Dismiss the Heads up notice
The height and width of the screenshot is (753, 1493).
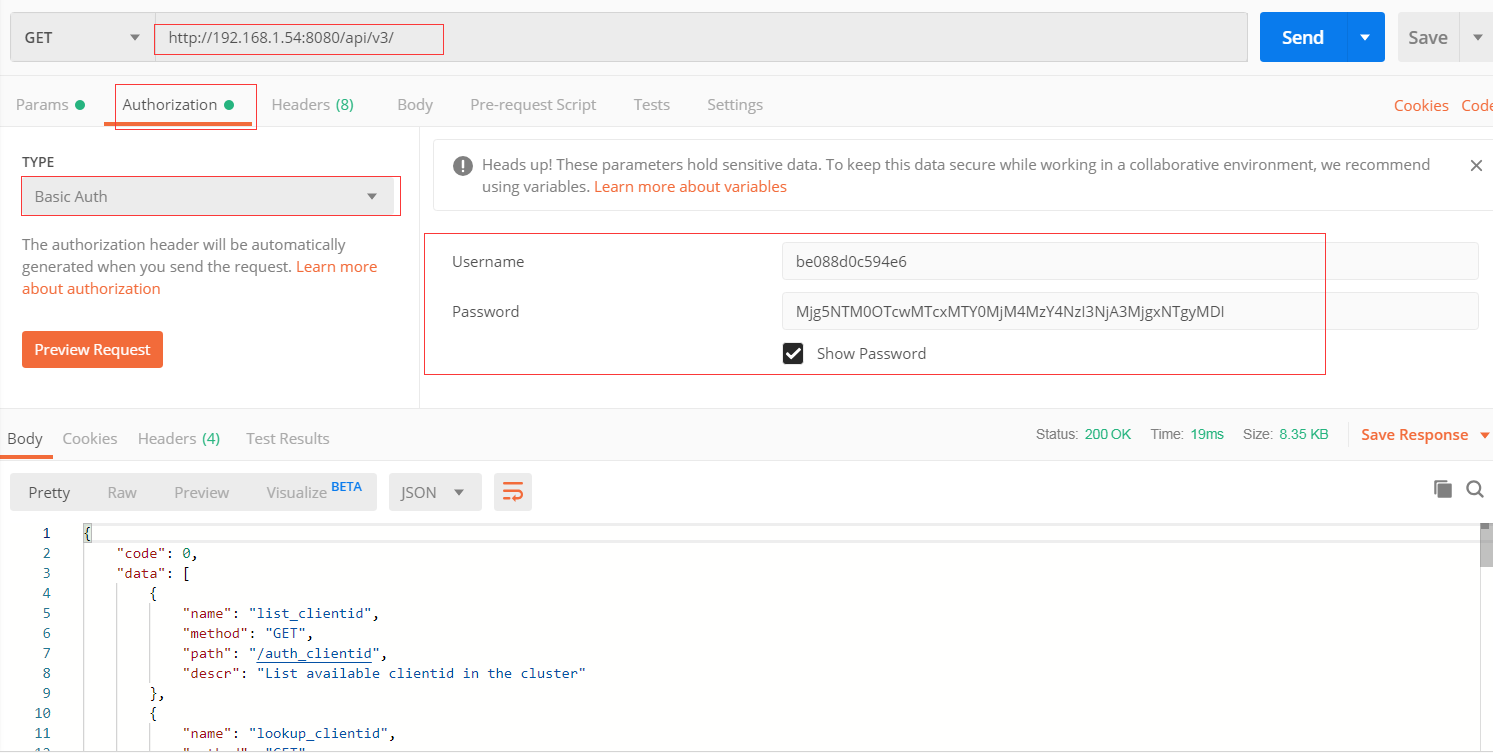[1476, 166]
